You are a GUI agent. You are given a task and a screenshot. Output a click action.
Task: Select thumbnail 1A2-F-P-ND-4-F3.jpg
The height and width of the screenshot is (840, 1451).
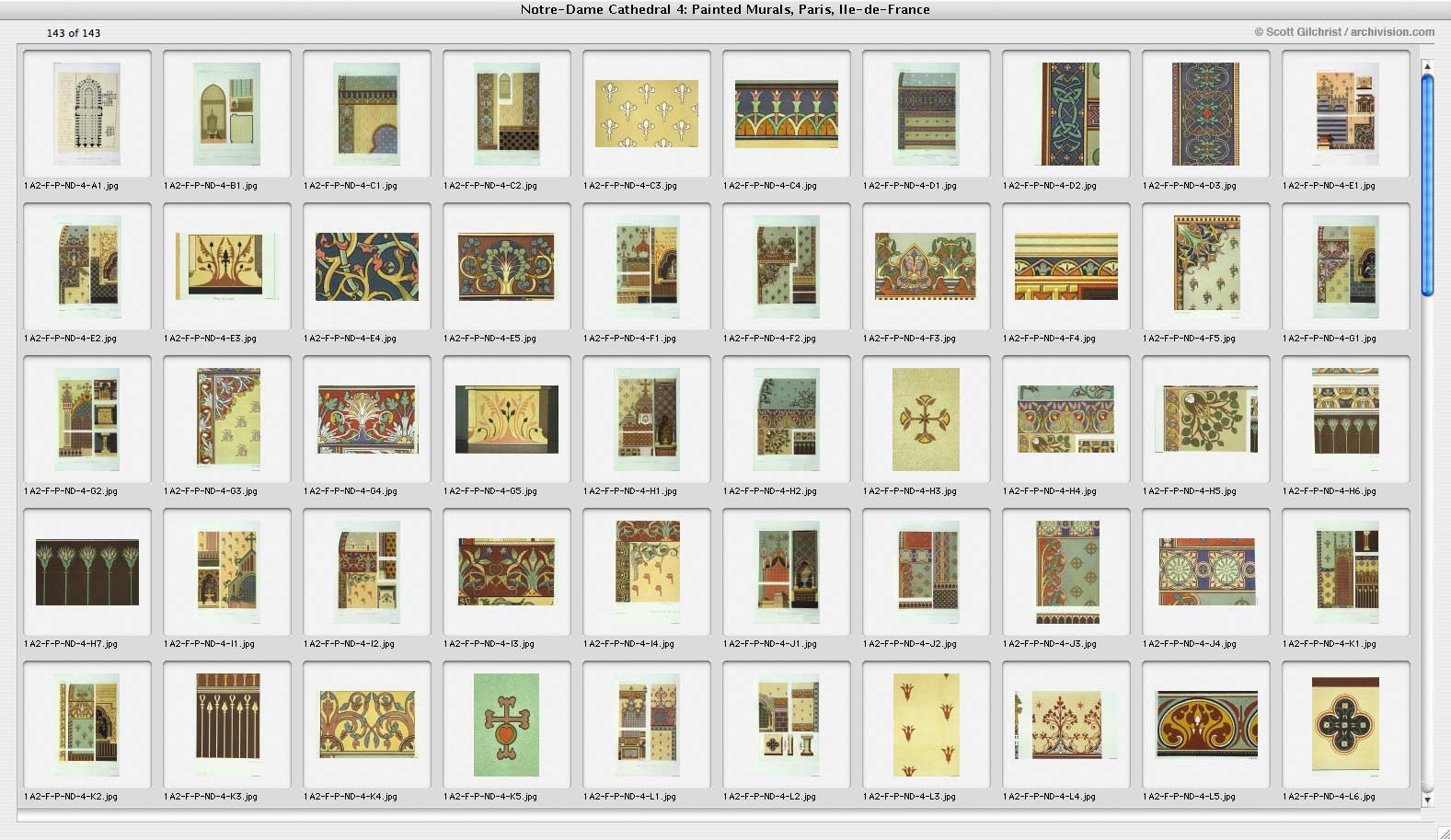pyautogui.click(x=927, y=266)
